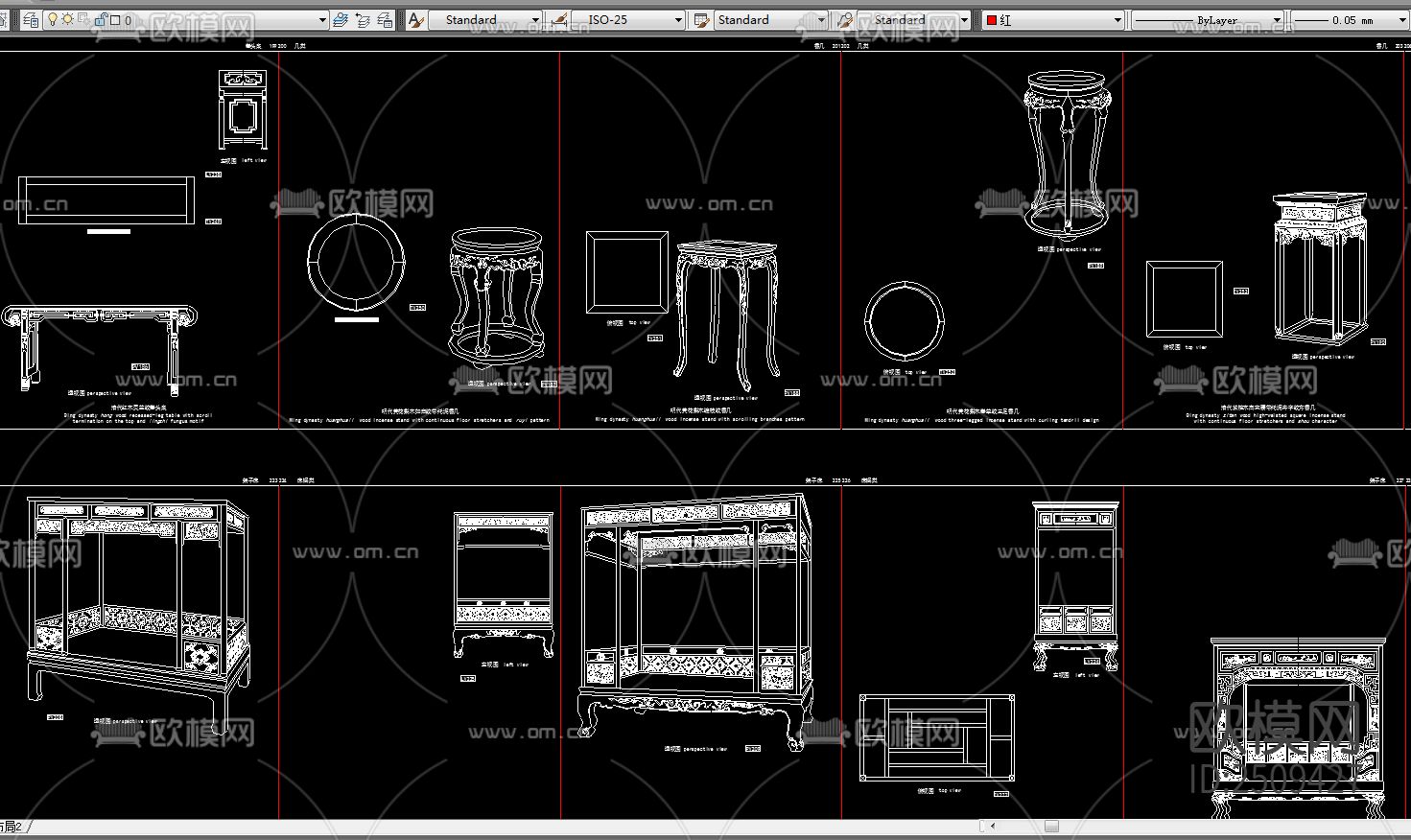Viewport: 1411px width, 840px height.
Task: Switch to the 布局2 layout tab
Action: click(11, 826)
